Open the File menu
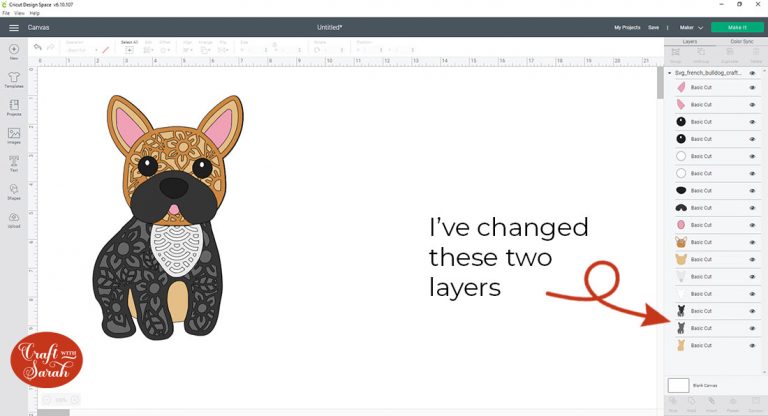 pyautogui.click(x=6, y=13)
